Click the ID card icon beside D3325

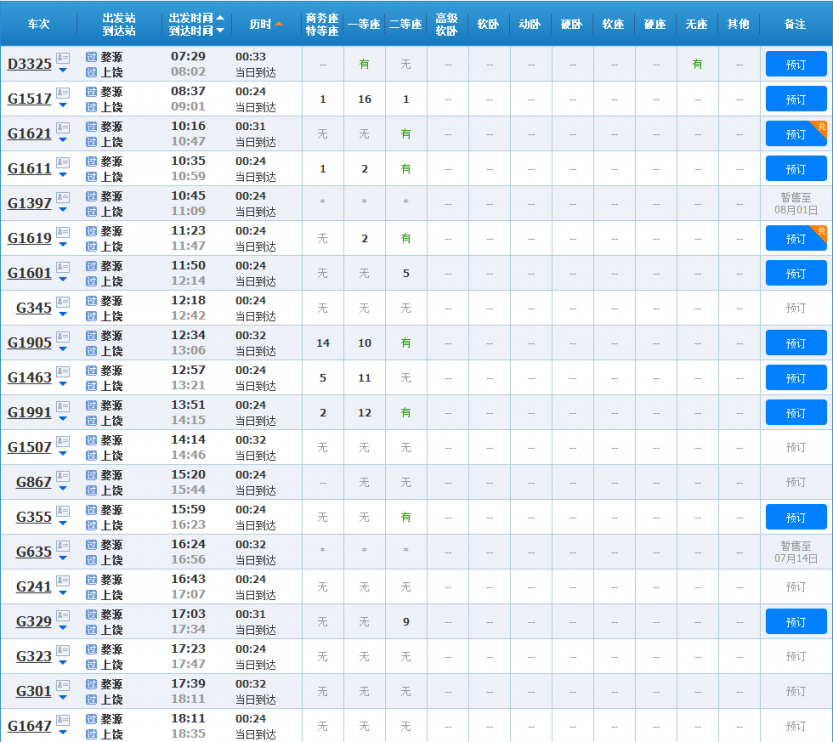(x=63, y=58)
